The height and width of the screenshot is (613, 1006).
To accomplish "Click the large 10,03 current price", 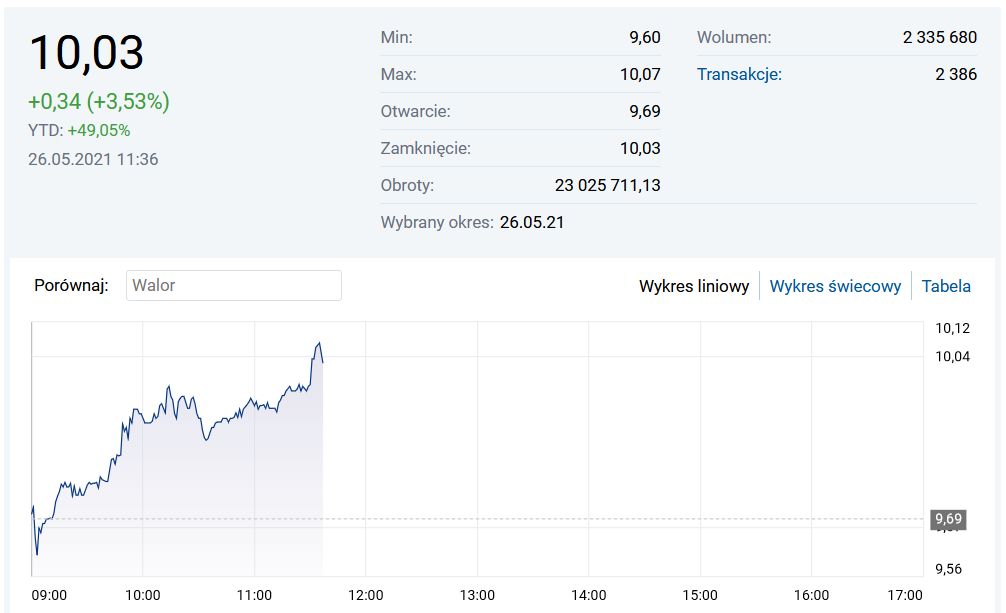I will point(87,52).
